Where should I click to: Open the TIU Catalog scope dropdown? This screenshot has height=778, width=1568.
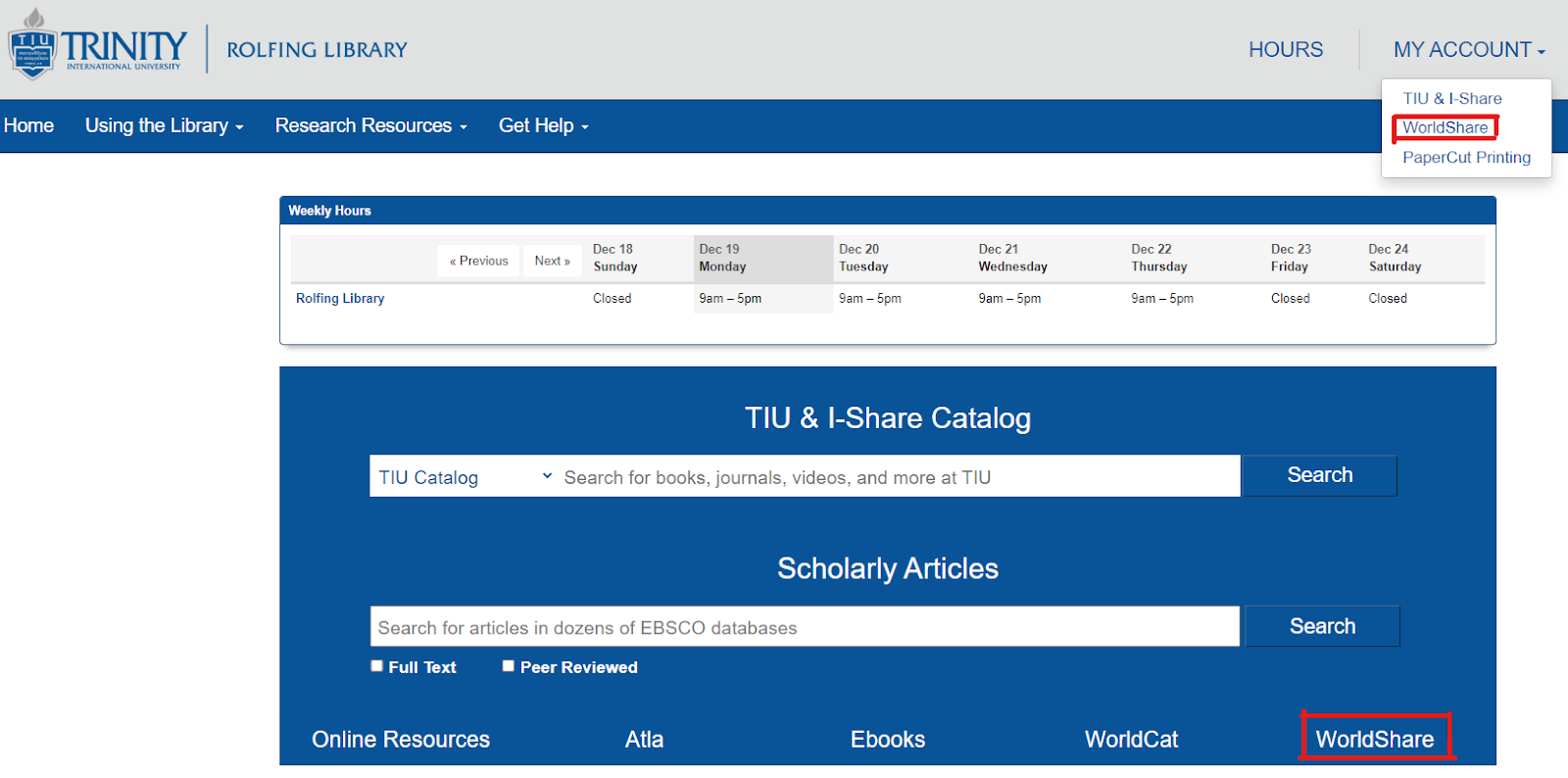pyautogui.click(x=465, y=476)
